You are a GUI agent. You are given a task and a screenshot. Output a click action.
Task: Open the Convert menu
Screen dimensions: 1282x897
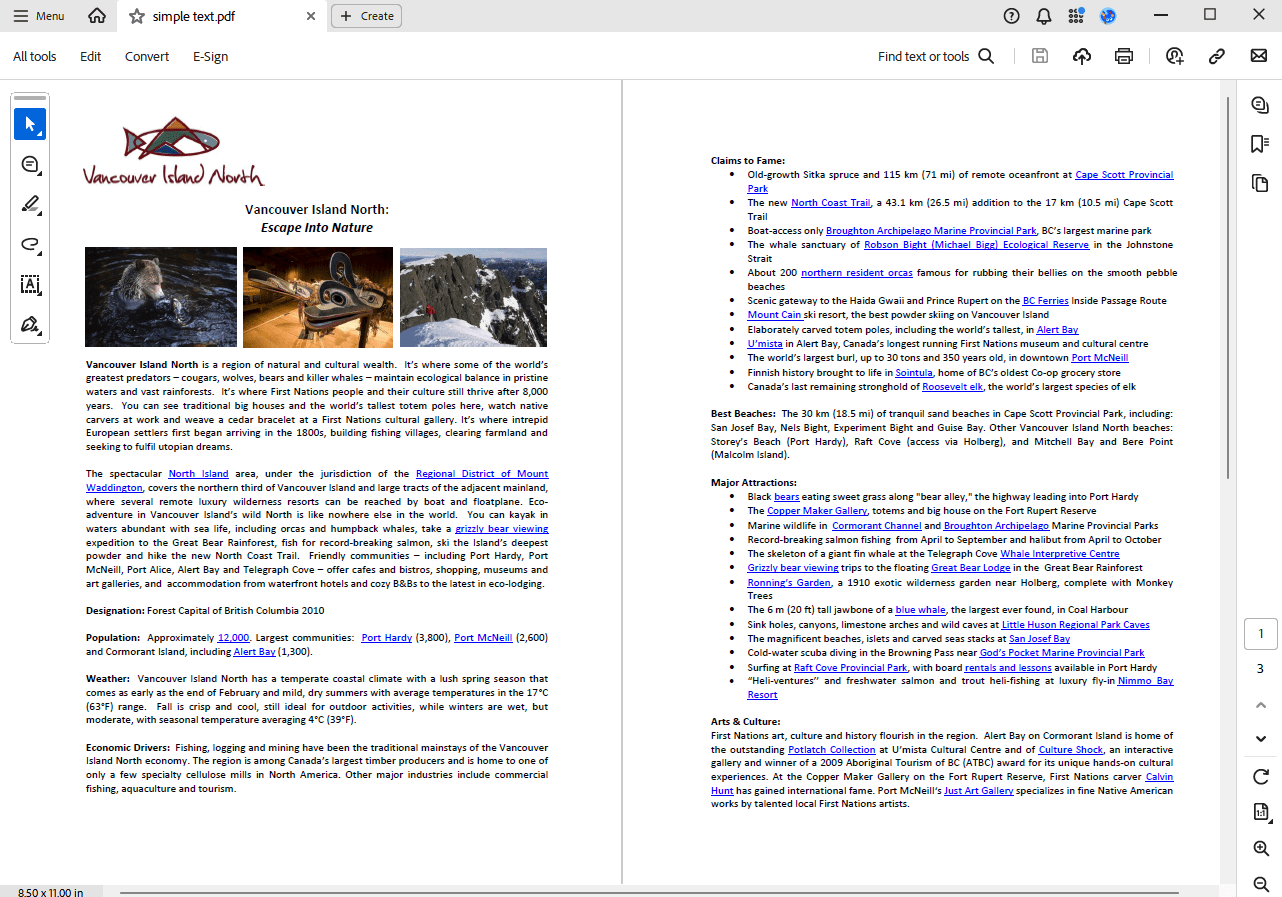pyautogui.click(x=147, y=56)
